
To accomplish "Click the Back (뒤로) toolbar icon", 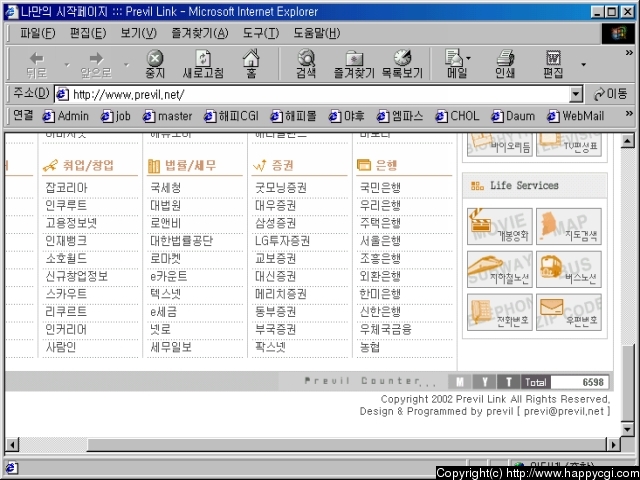I will [37, 64].
